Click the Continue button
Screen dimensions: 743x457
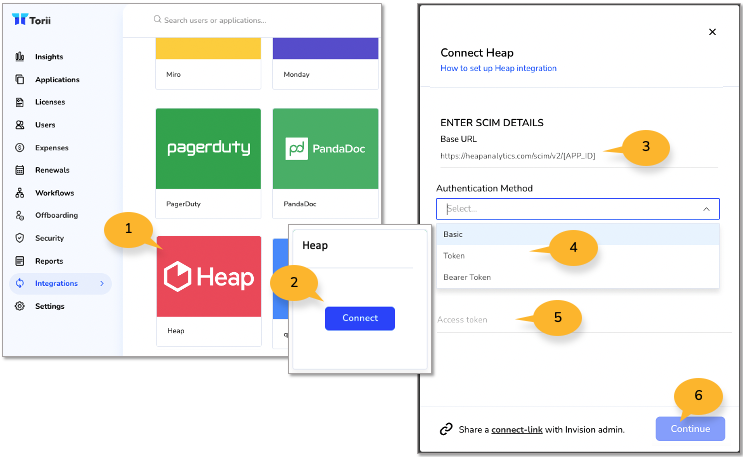[690, 429]
